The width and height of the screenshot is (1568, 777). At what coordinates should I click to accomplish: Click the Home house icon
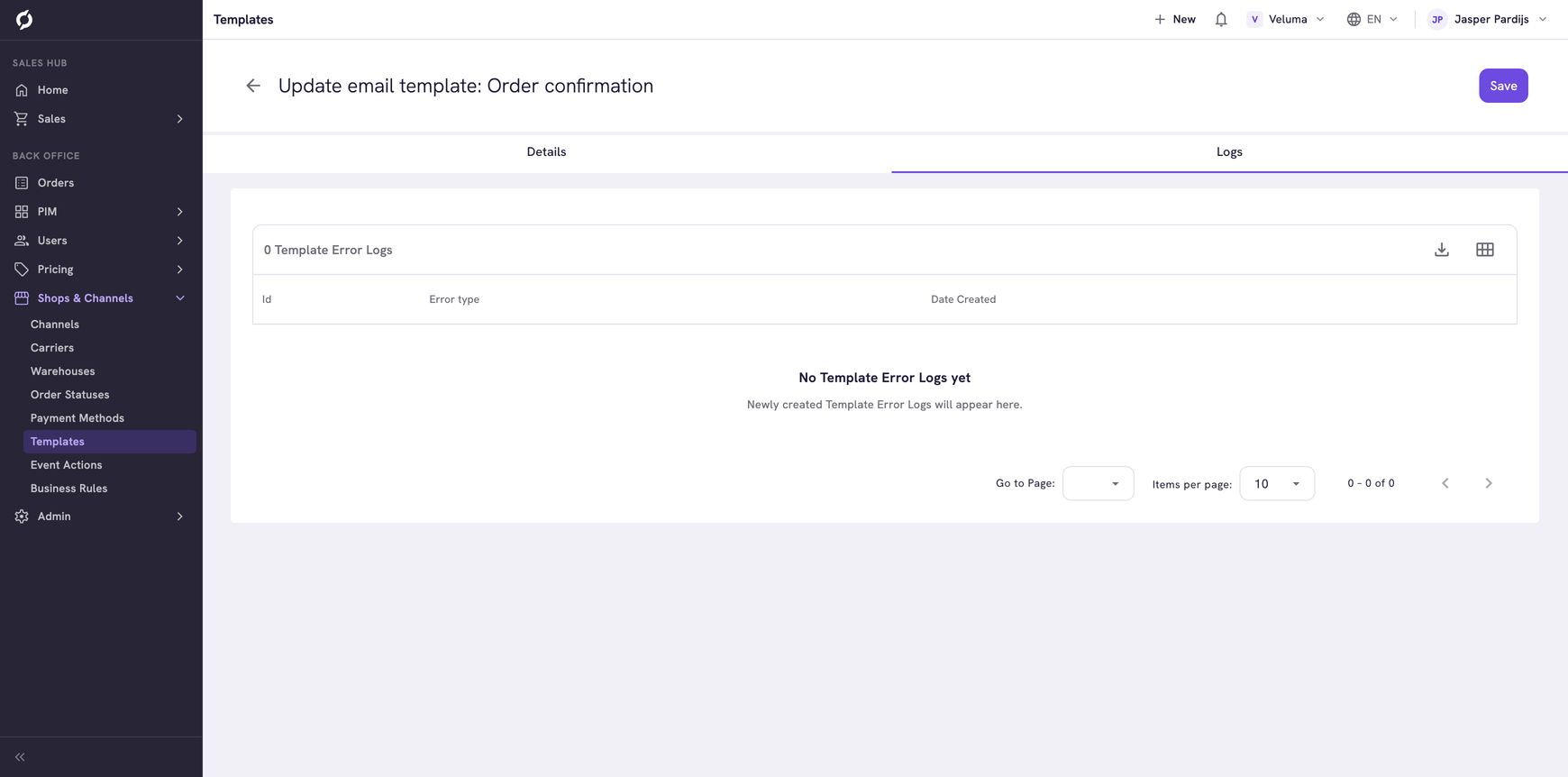click(x=22, y=90)
